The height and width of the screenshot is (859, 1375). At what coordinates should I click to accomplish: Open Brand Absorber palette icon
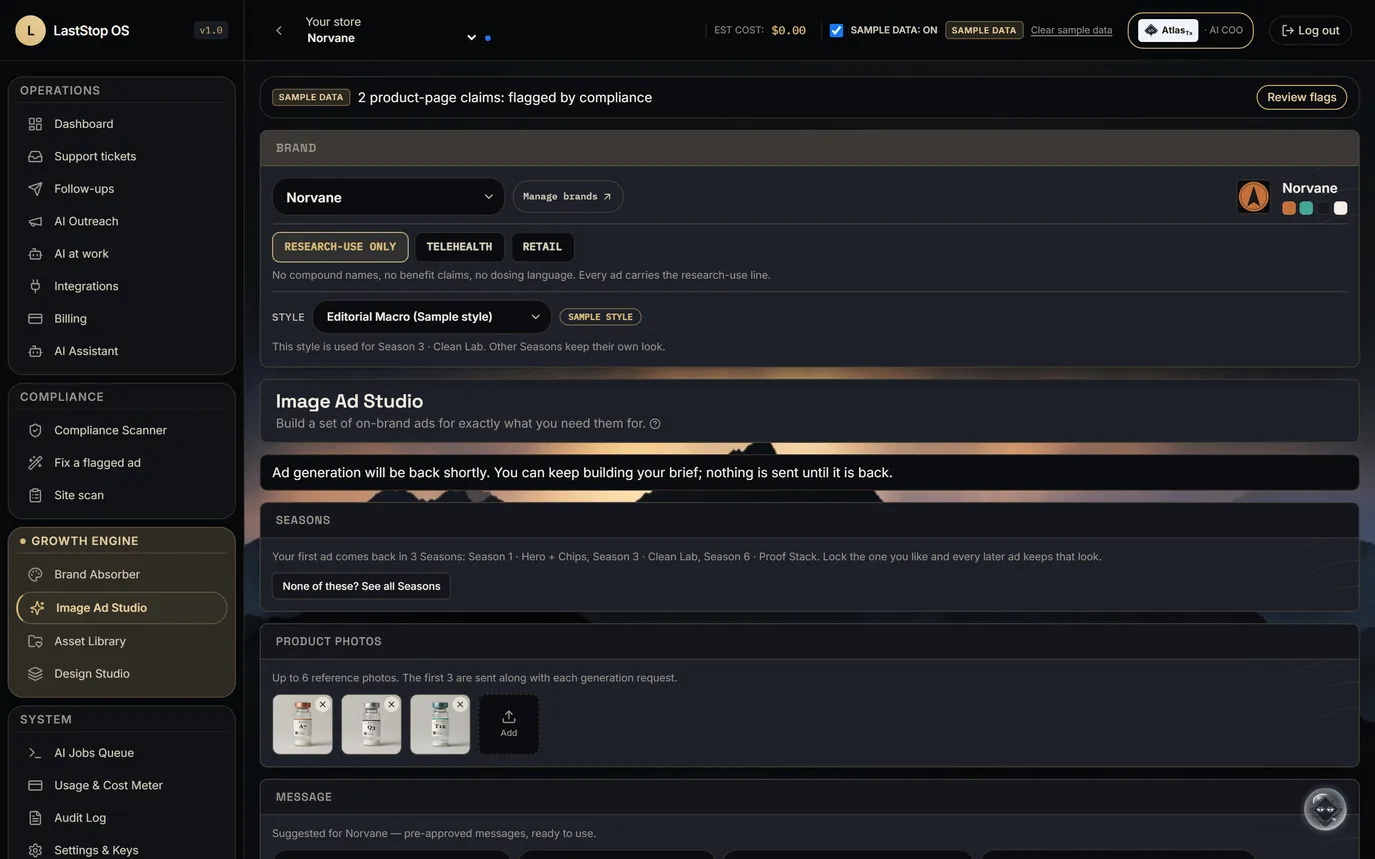pos(35,574)
